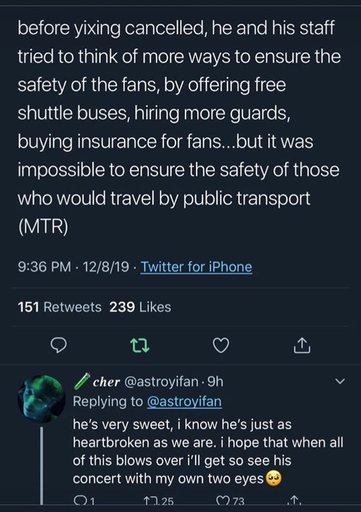This screenshot has height=512, width=361.
Task: Tap the 9:36 PM timestamp
Action: coord(44,267)
